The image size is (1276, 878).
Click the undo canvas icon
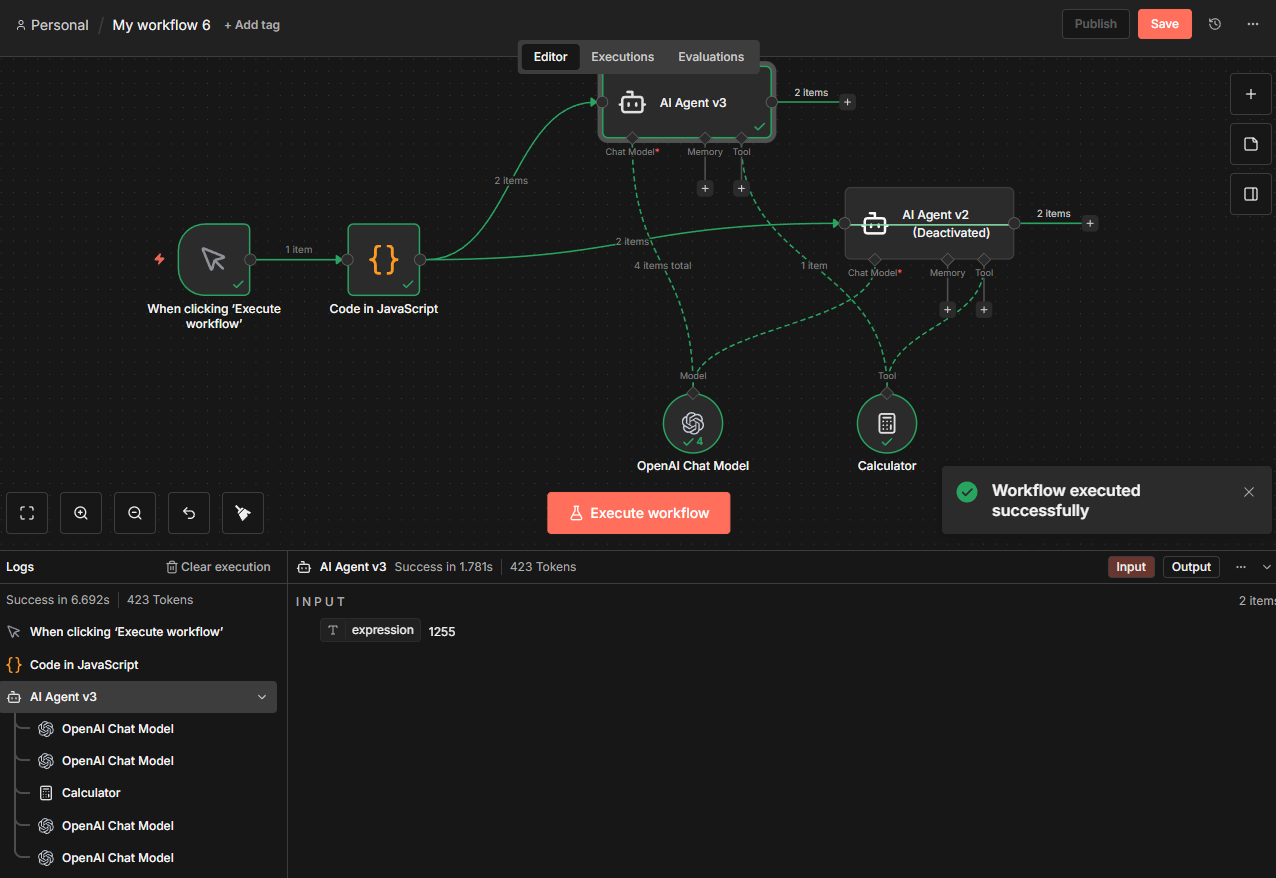click(x=189, y=513)
